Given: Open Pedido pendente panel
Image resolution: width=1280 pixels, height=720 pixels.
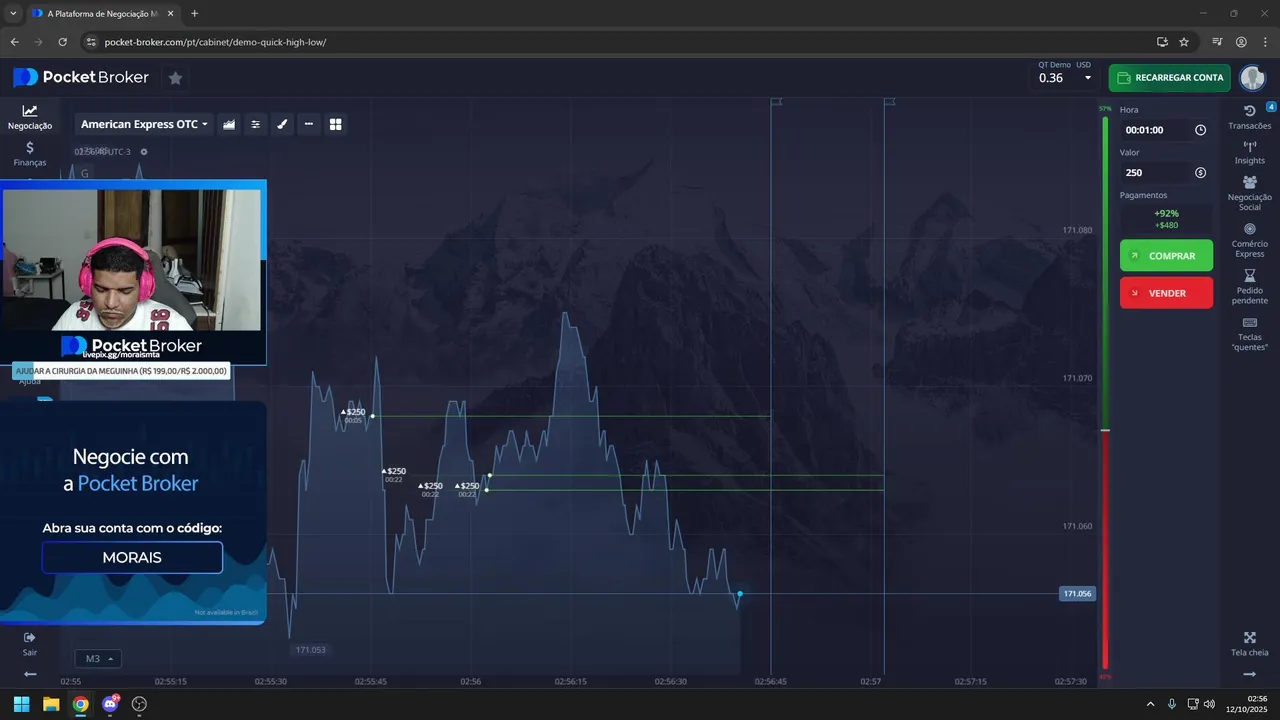Looking at the screenshot, I should pos(1250,287).
